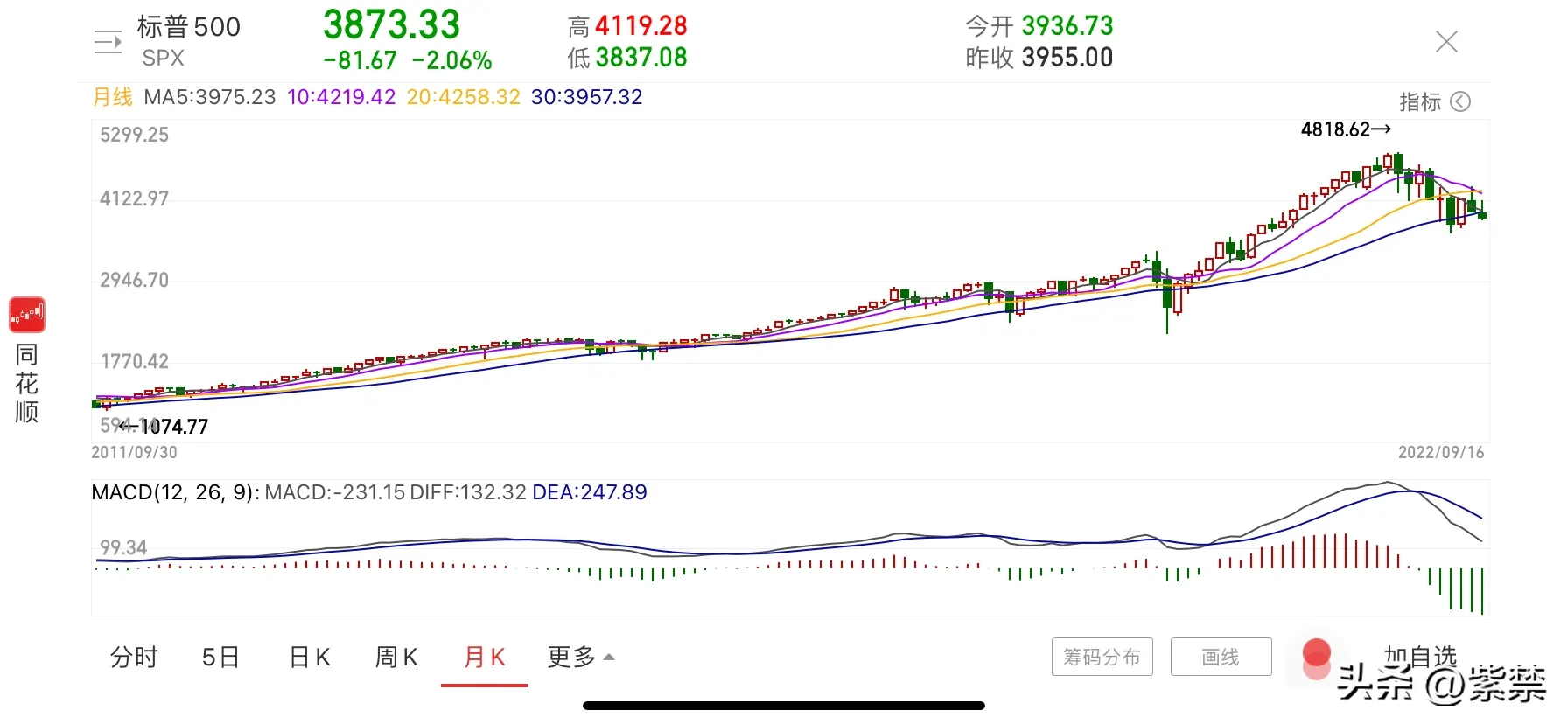Tap the blue 30:3957.32 MA value
This screenshot has width=1568, height=724.
click(x=587, y=96)
